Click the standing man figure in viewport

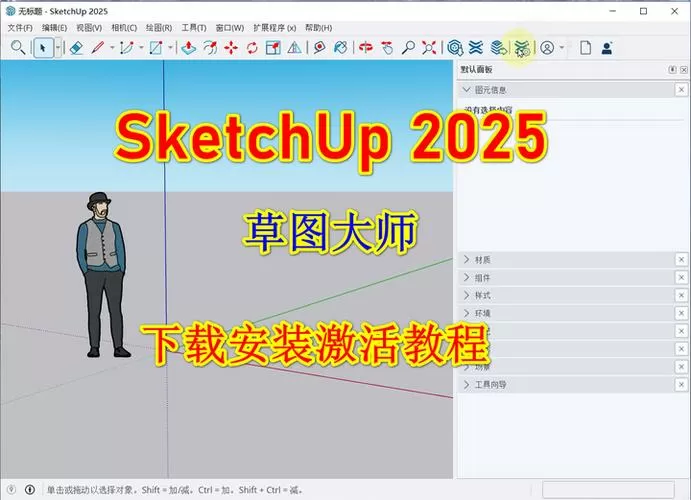pos(102,274)
